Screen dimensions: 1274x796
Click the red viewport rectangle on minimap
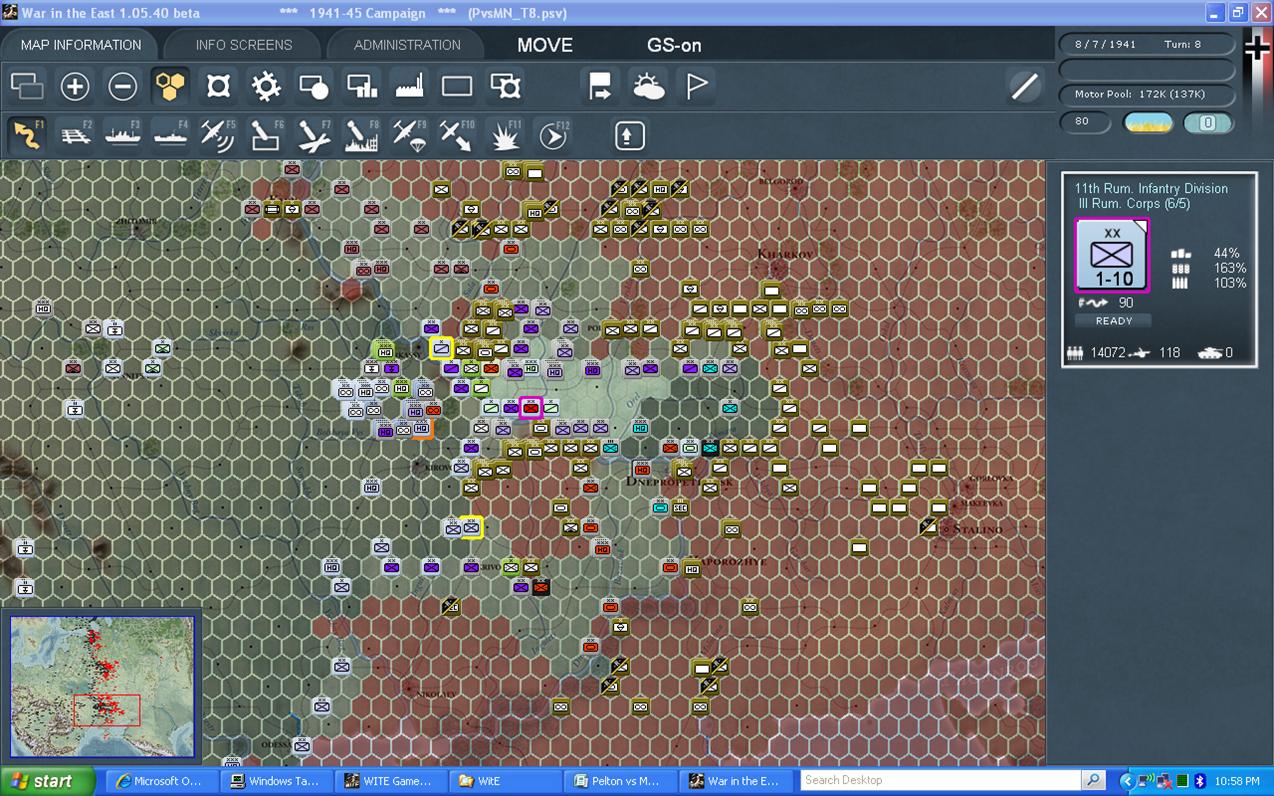107,710
